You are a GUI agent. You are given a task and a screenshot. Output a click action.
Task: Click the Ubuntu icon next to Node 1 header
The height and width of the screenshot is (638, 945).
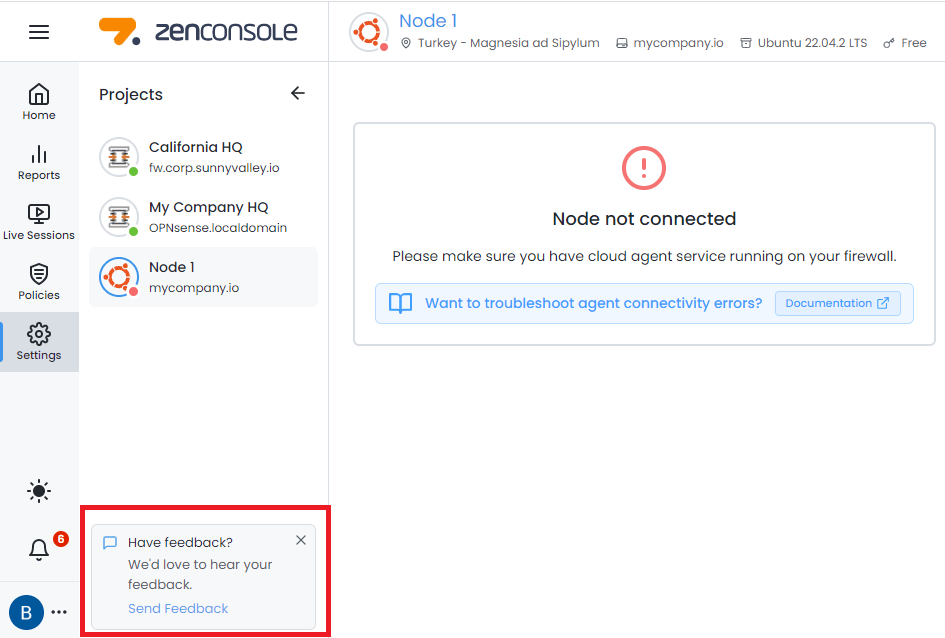click(x=746, y=43)
